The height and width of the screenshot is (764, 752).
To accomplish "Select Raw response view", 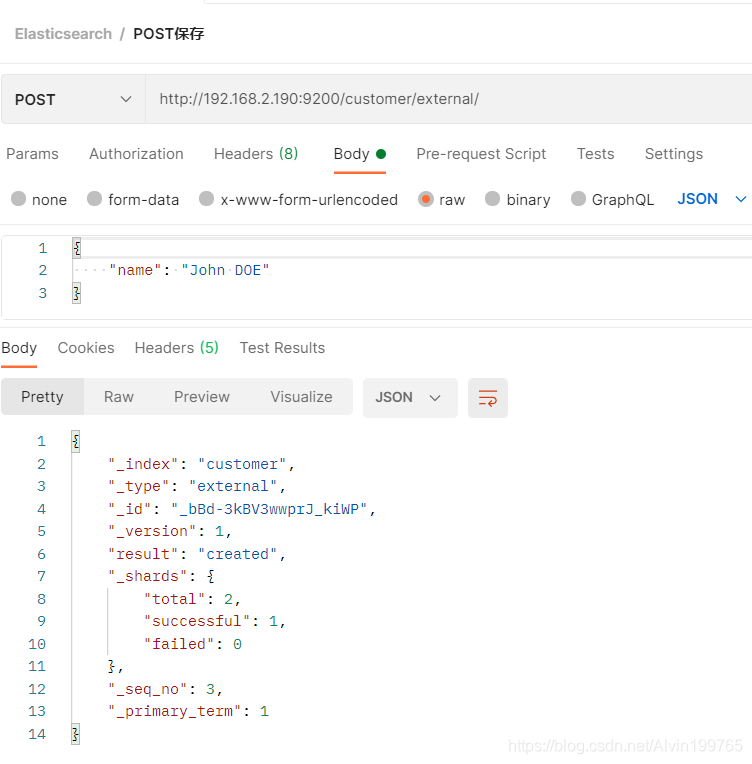I will [118, 397].
